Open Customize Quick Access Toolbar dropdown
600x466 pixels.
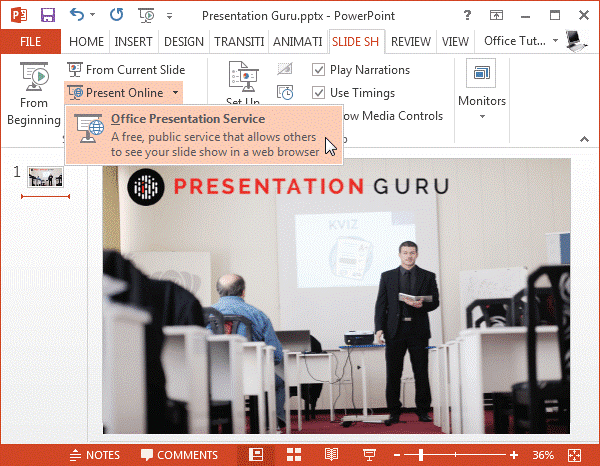pos(170,16)
